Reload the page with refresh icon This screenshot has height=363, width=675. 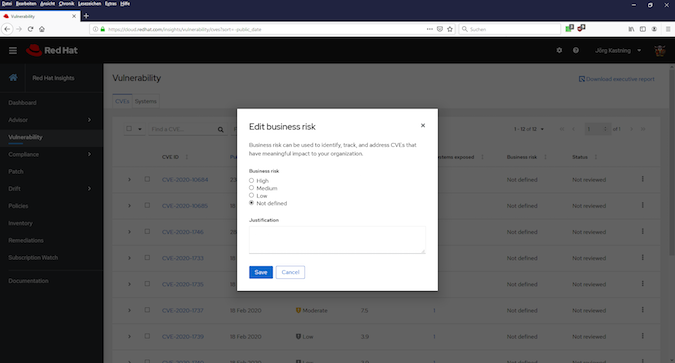pyautogui.click(x=30, y=29)
